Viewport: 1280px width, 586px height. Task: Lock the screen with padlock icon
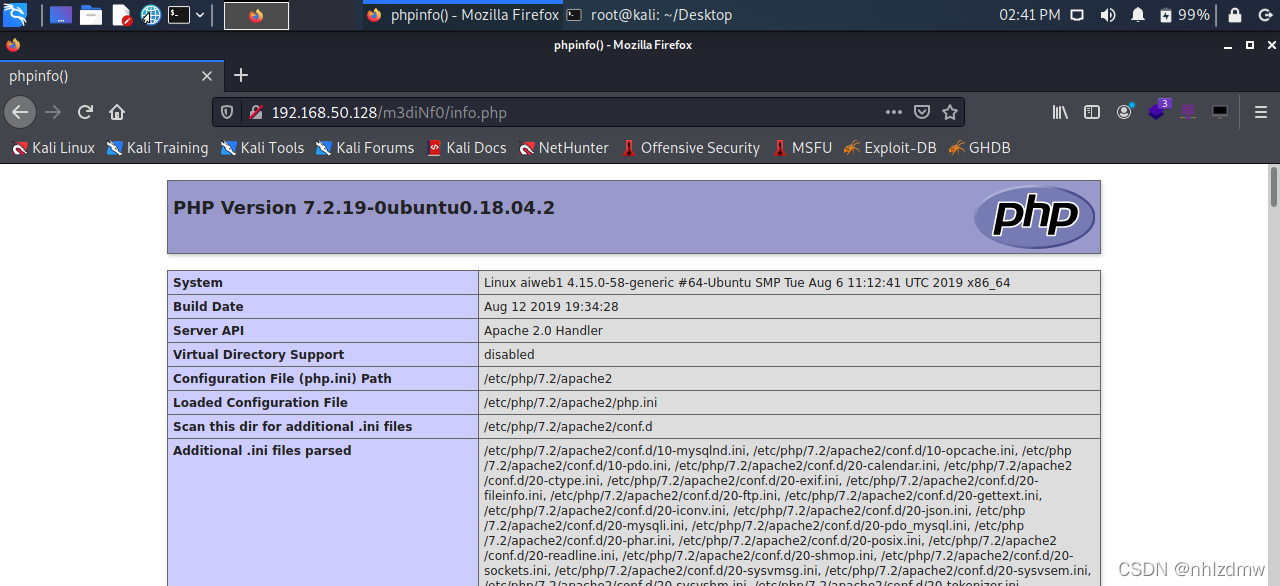pos(1235,15)
